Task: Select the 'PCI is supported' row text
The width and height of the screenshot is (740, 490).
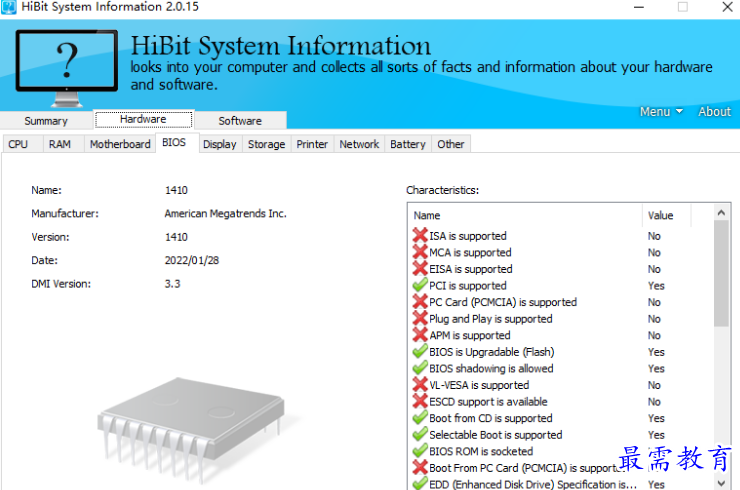Action: tap(468, 286)
